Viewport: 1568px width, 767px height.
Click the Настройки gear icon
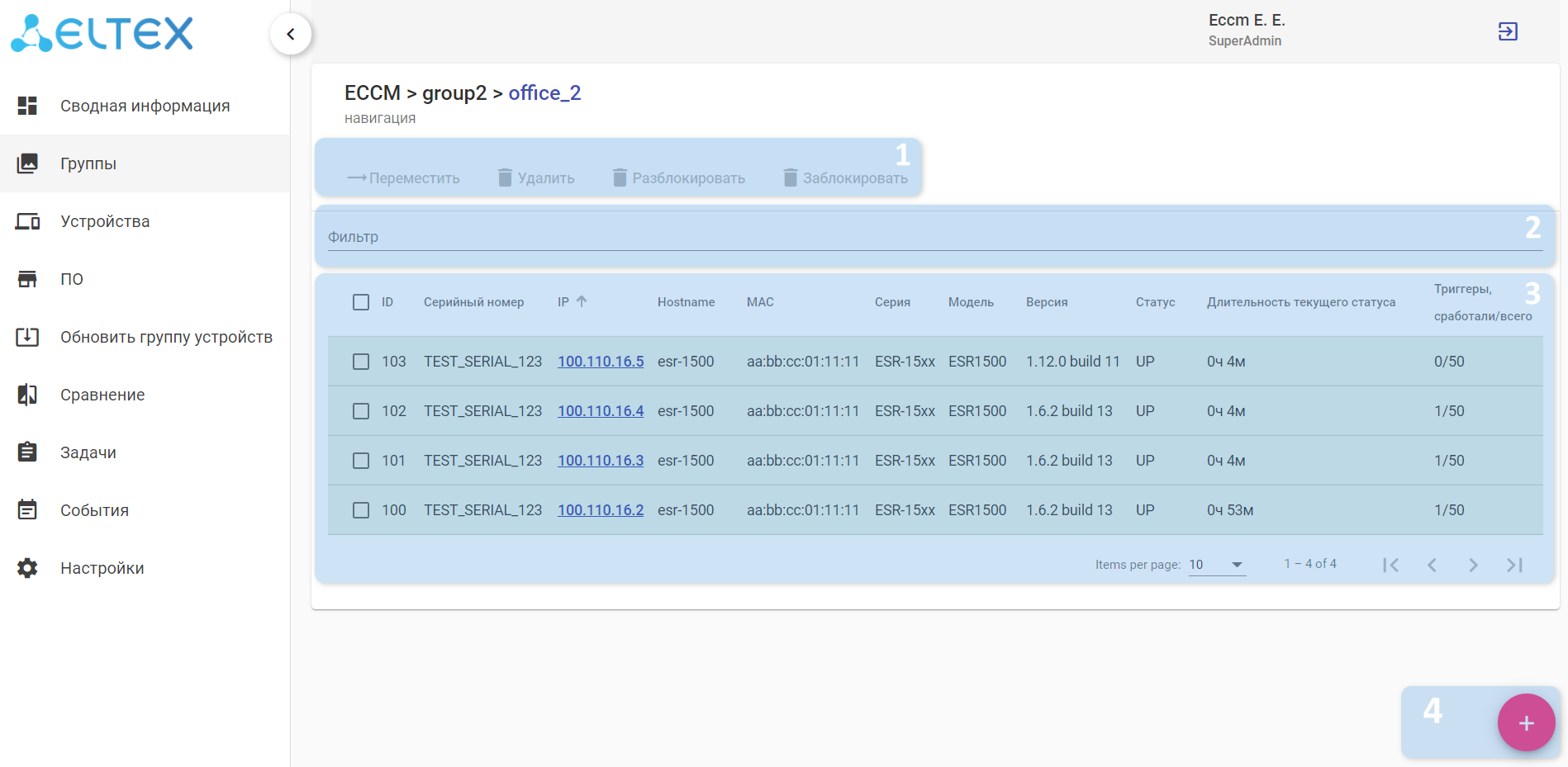[27, 568]
